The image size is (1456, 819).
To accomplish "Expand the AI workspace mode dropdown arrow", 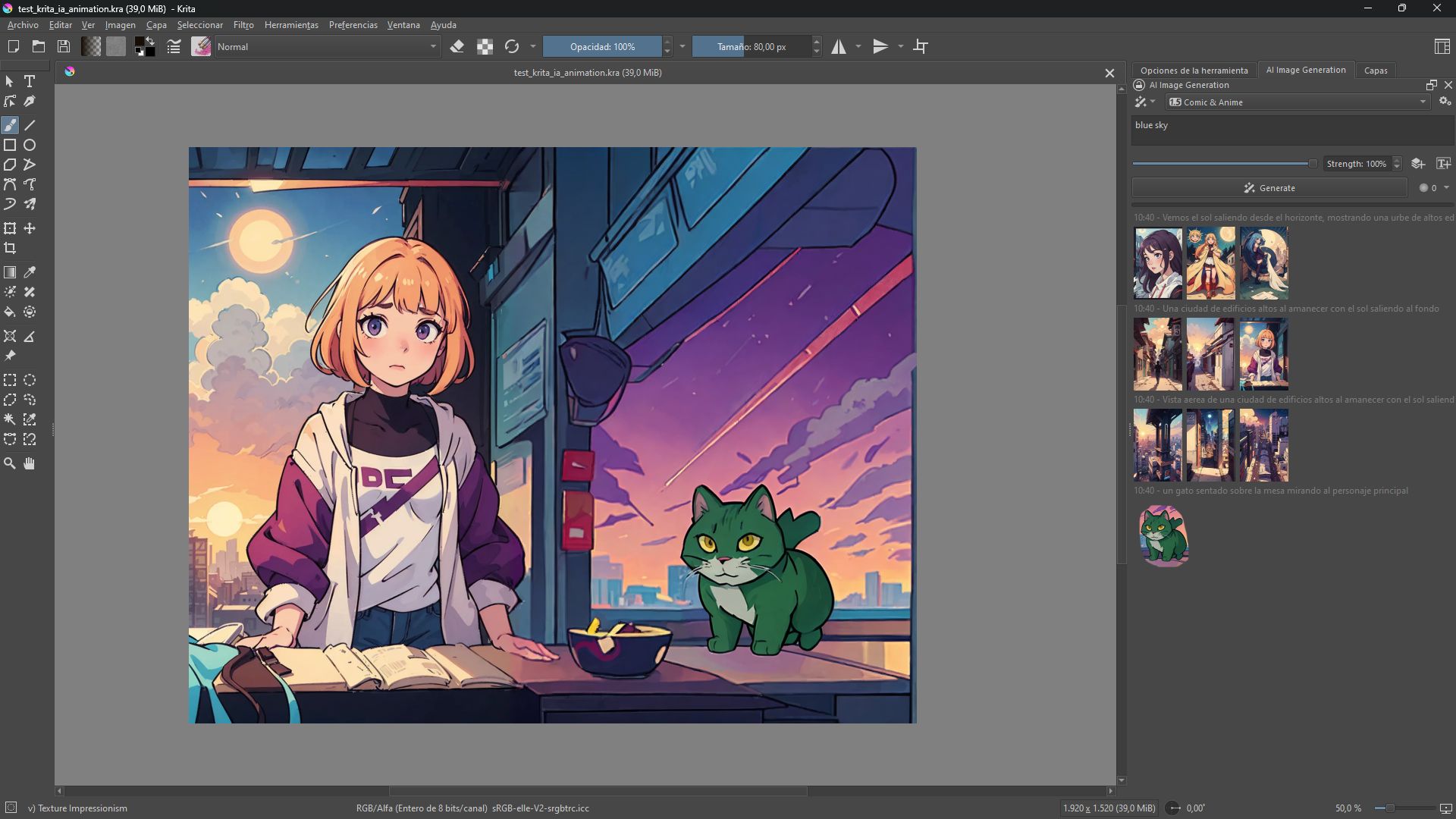I will [1153, 102].
